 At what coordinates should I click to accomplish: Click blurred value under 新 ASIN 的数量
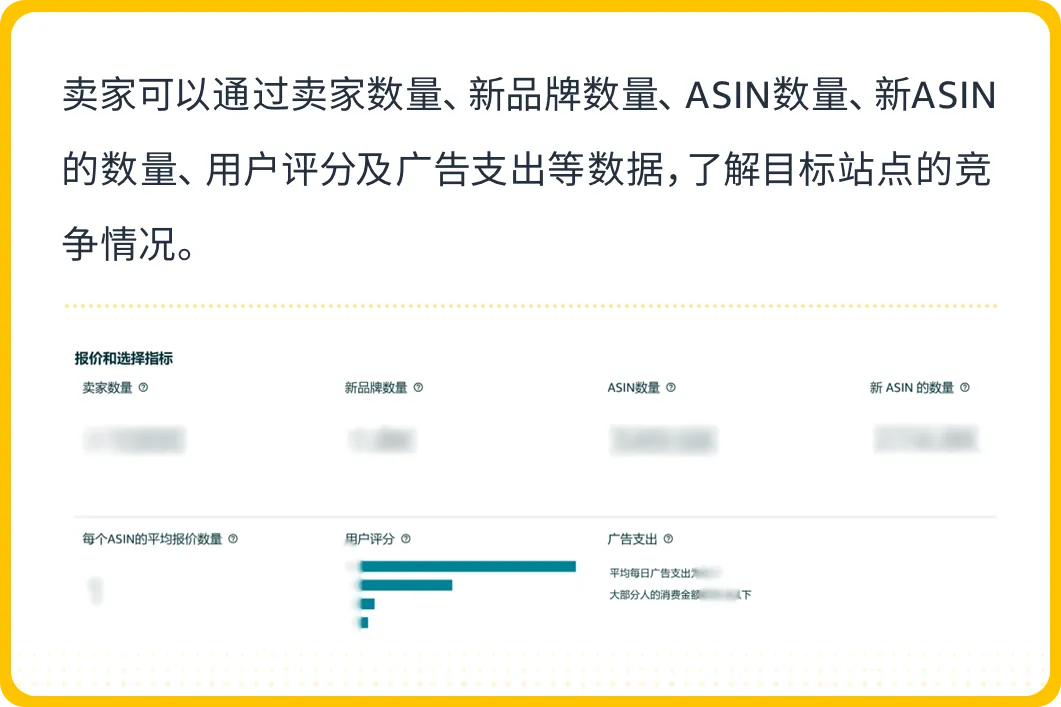[926, 440]
